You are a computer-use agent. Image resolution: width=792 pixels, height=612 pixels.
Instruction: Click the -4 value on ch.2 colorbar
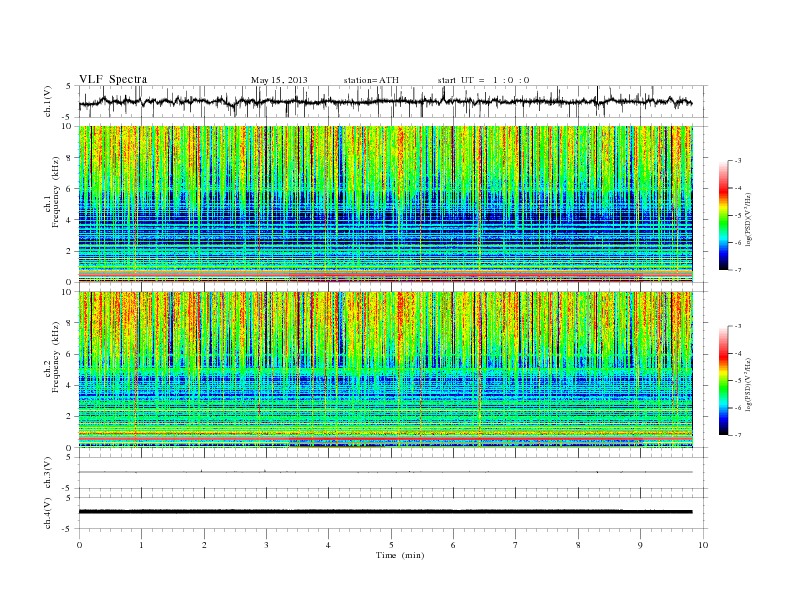click(738, 353)
